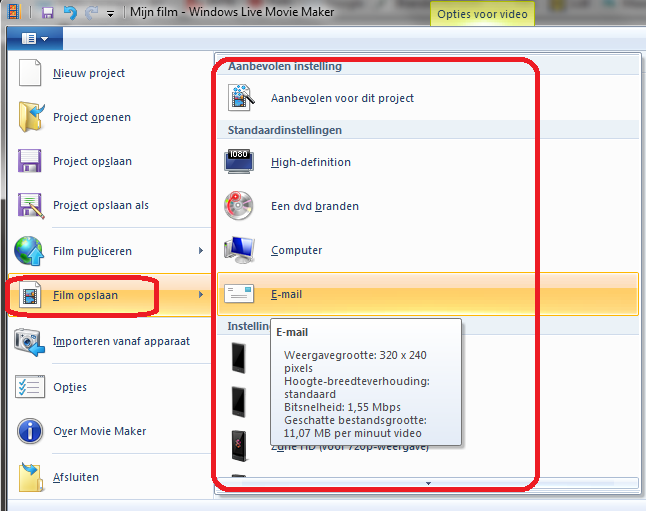
Task: Click the first black phone device icon
Action: coord(239,358)
